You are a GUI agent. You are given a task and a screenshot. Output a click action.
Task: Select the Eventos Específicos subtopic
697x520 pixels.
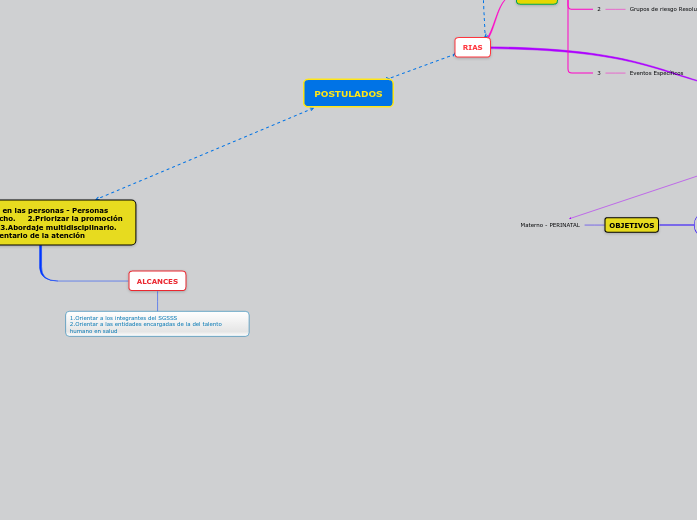pyautogui.click(x=656, y=73)
